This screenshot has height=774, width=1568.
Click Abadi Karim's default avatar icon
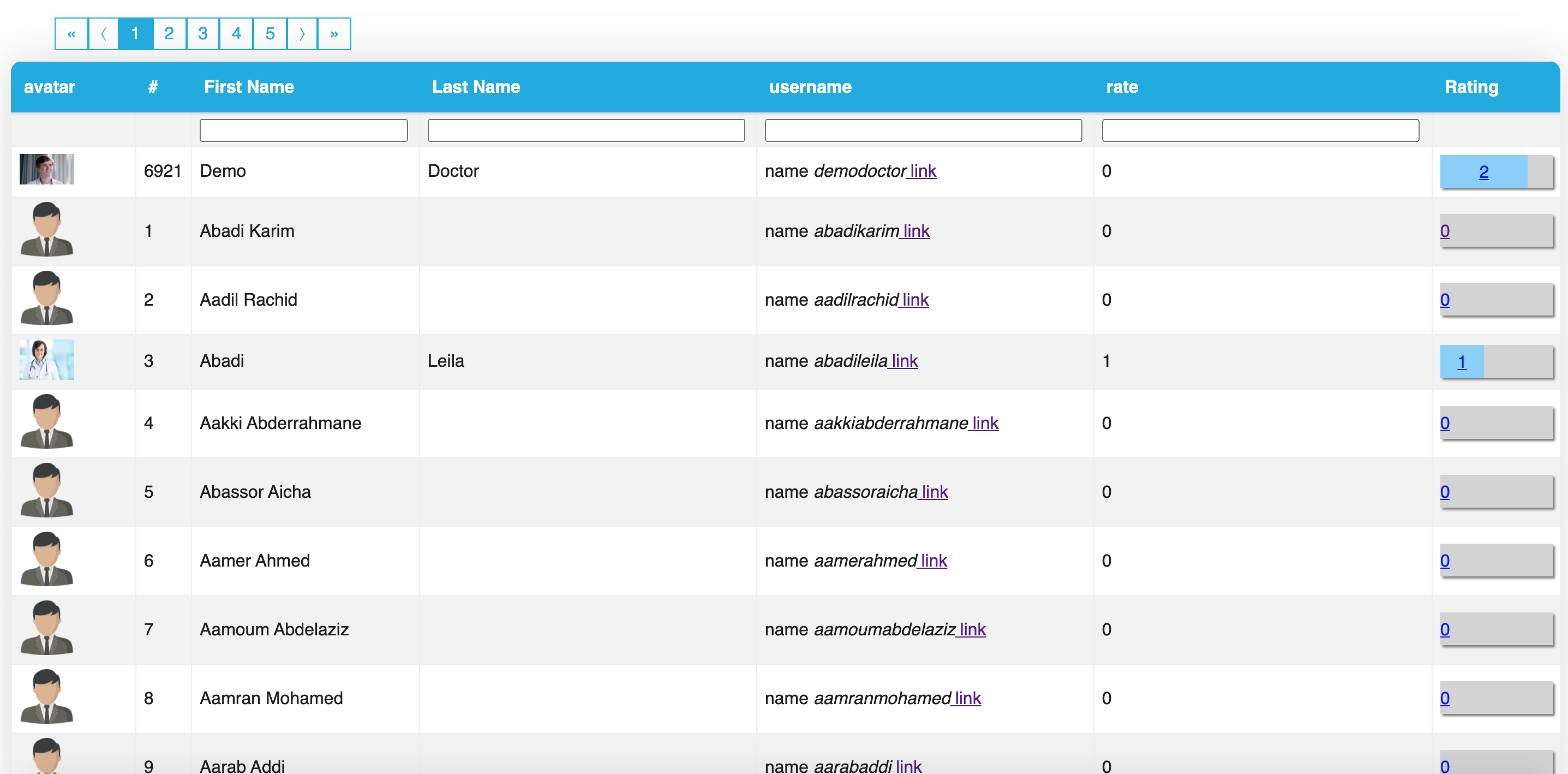pyautogui.click(x=47, y=230)
